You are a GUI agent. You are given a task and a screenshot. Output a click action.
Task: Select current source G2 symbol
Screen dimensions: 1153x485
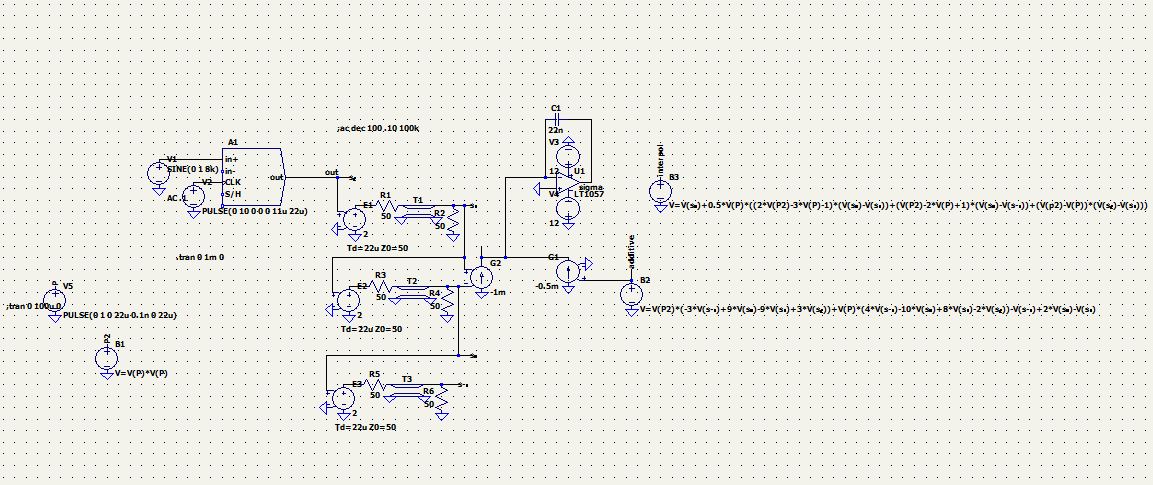tap(482, 277)
